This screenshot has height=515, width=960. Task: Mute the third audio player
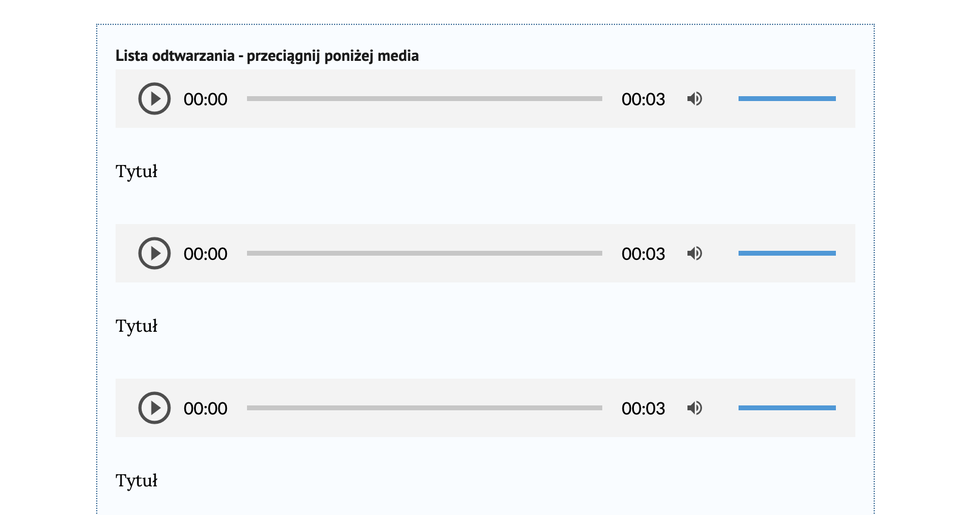[x=695, y=408]
